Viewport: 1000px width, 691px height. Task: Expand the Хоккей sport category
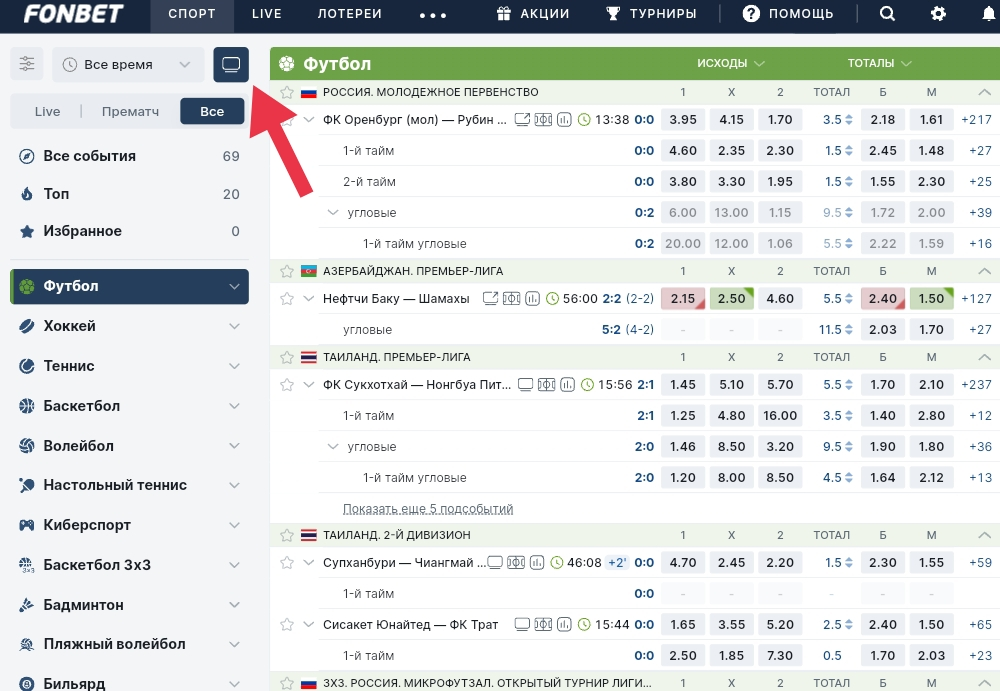[x=128, y=326]
